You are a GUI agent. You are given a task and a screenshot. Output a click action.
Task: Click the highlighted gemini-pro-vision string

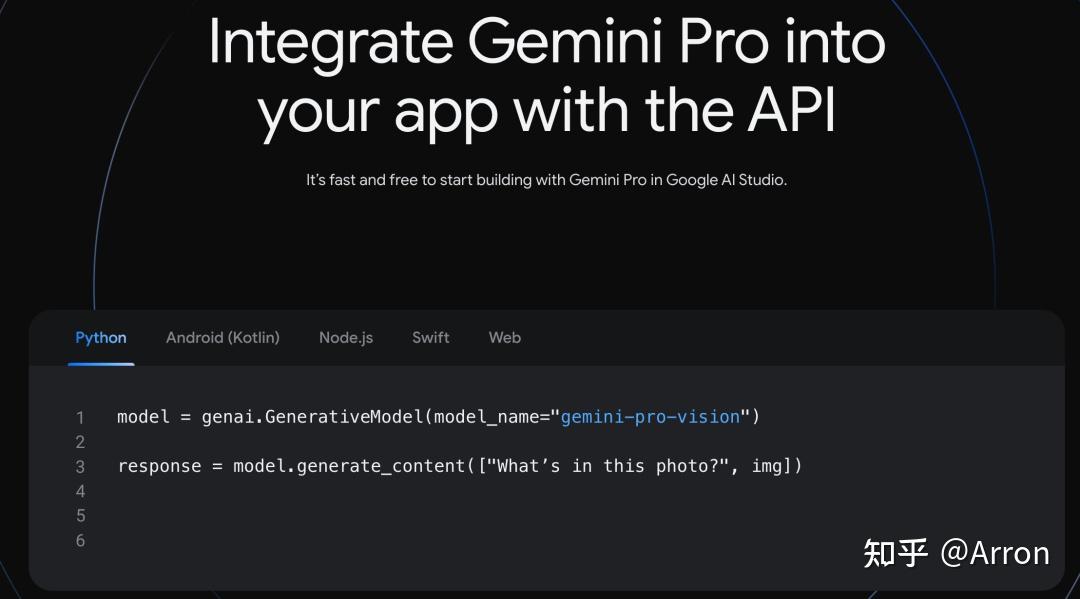[650, 417]
